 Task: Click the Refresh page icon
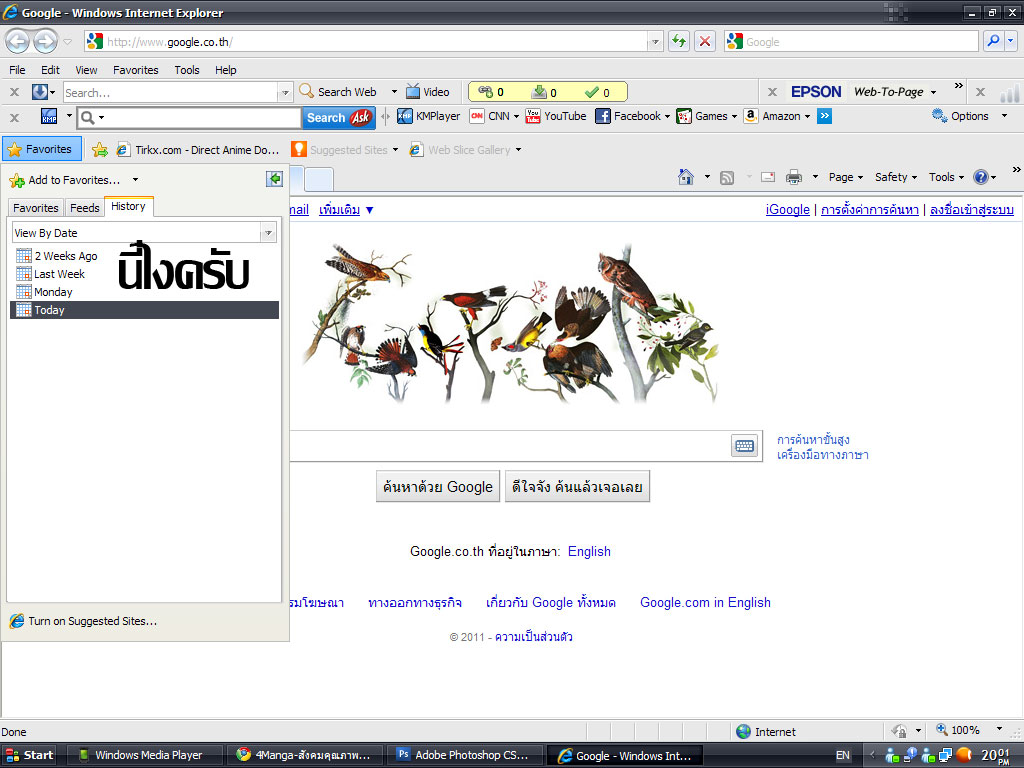(679, 42)
